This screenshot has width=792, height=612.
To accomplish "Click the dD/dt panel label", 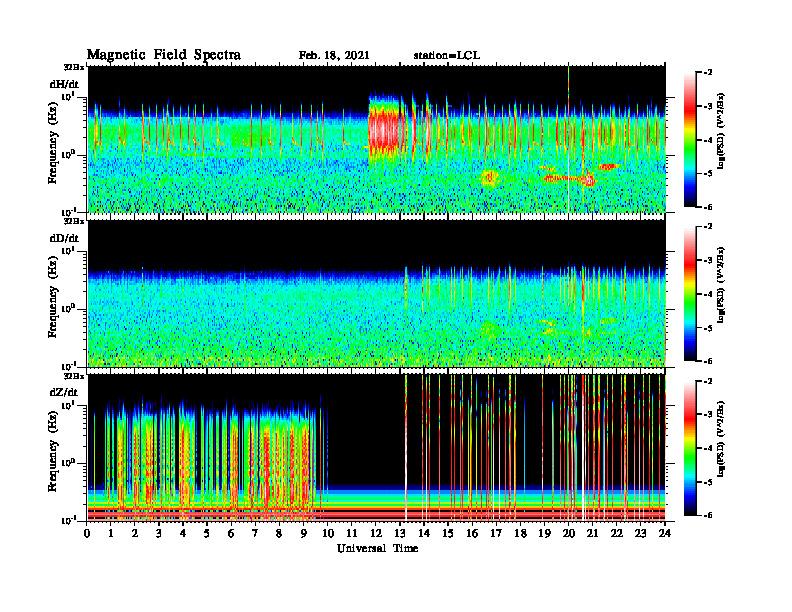I will [x=64, y=238].
